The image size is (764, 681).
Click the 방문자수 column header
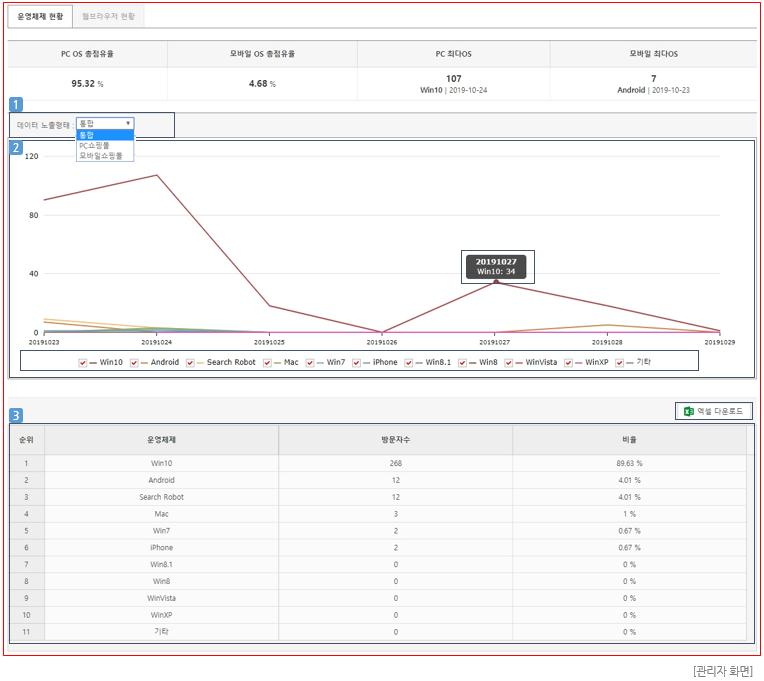396,440
